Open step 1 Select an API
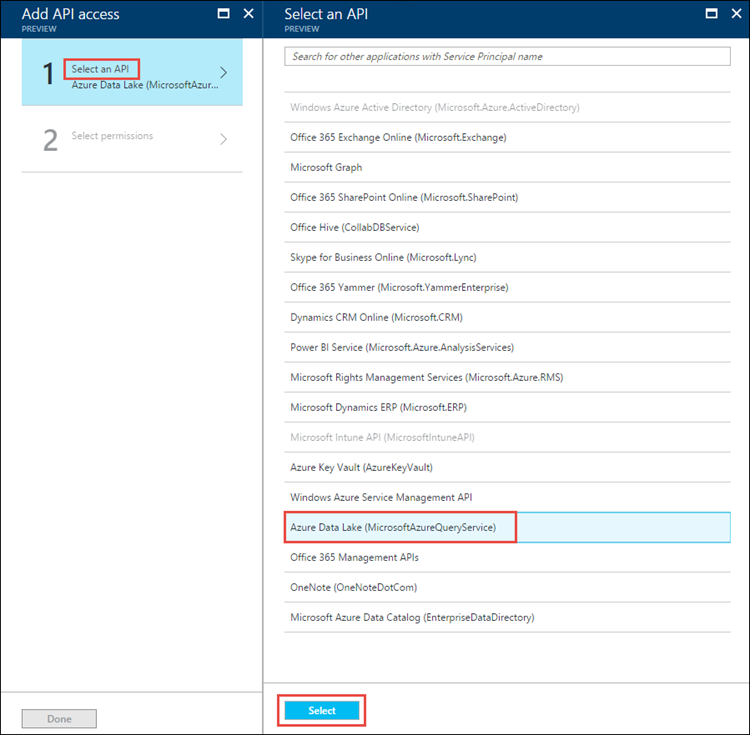 click(x=132, y=72)
